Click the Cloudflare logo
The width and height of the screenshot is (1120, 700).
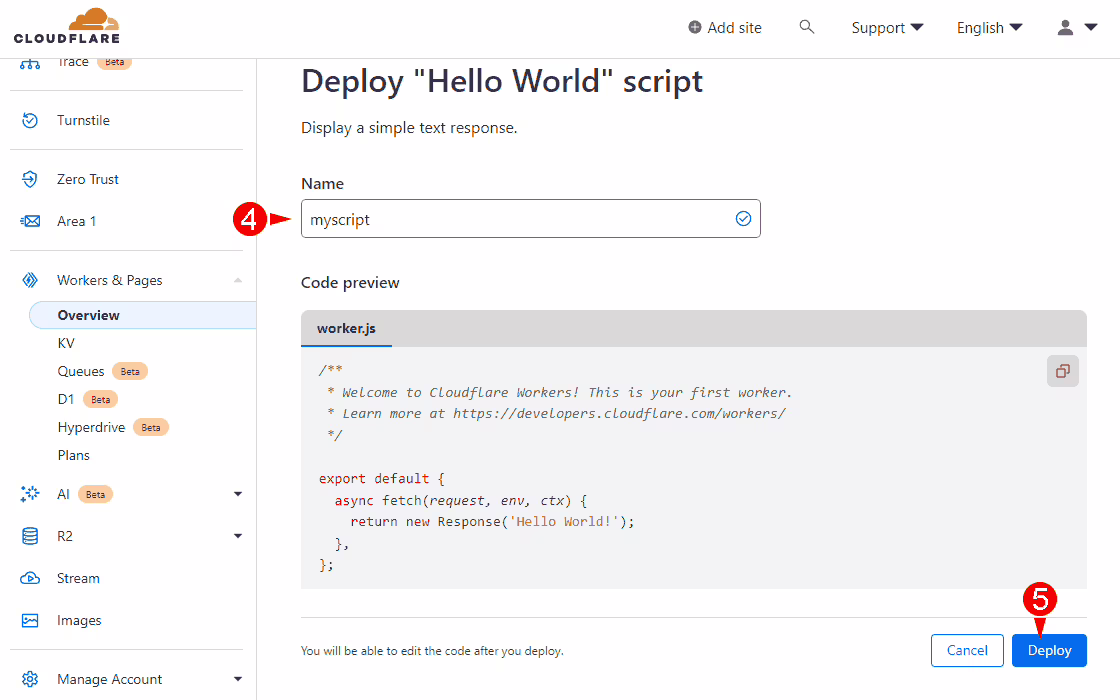pos(67,27)
